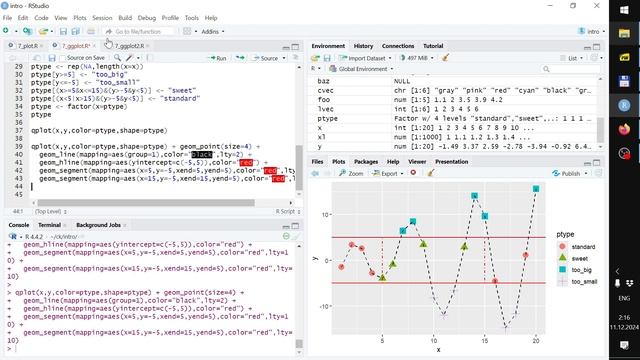Viewport: 640px width, 360px height.
Task: Go to previous plot arrow
Action: tap(315, 173)
